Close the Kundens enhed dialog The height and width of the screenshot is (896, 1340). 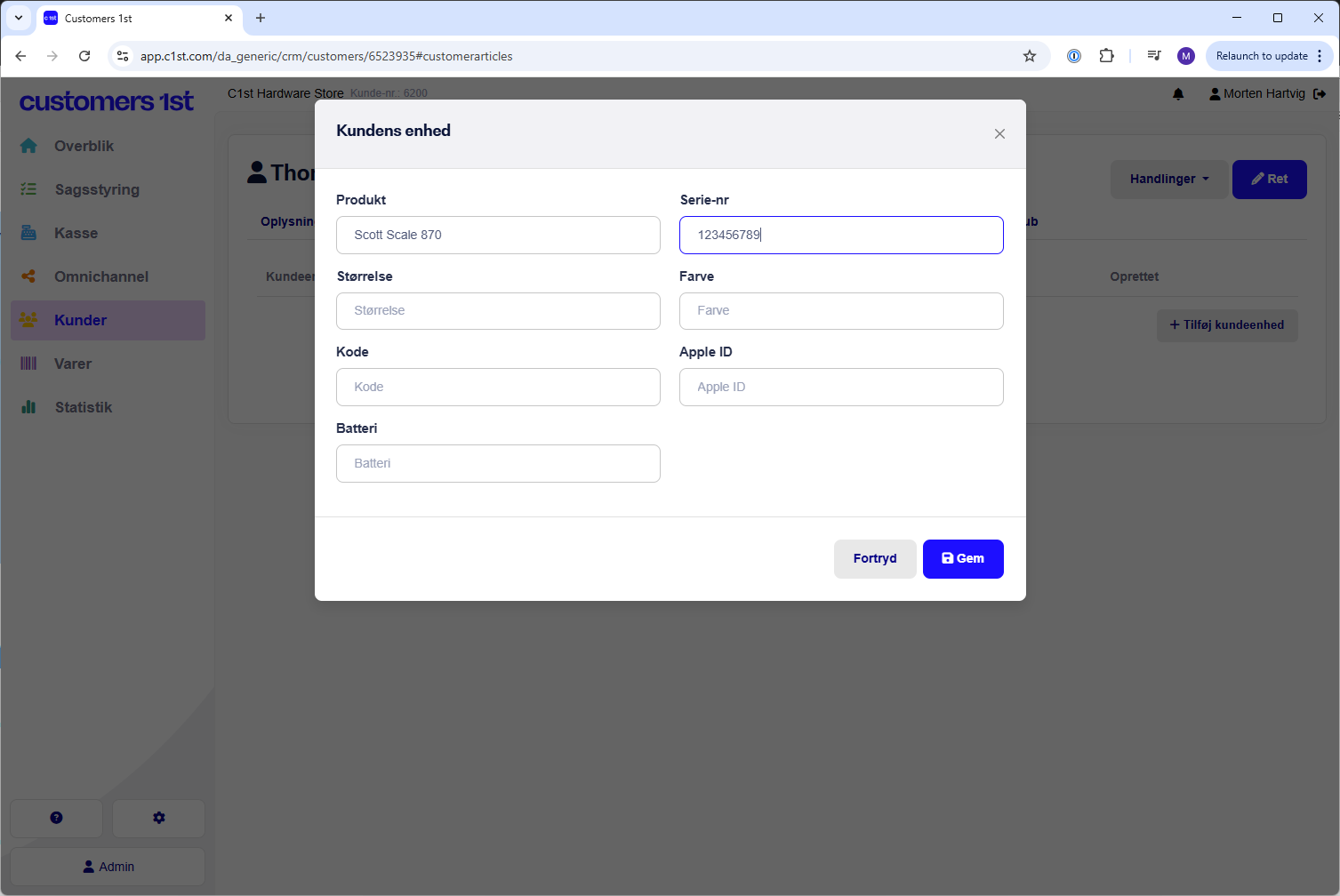999,134
